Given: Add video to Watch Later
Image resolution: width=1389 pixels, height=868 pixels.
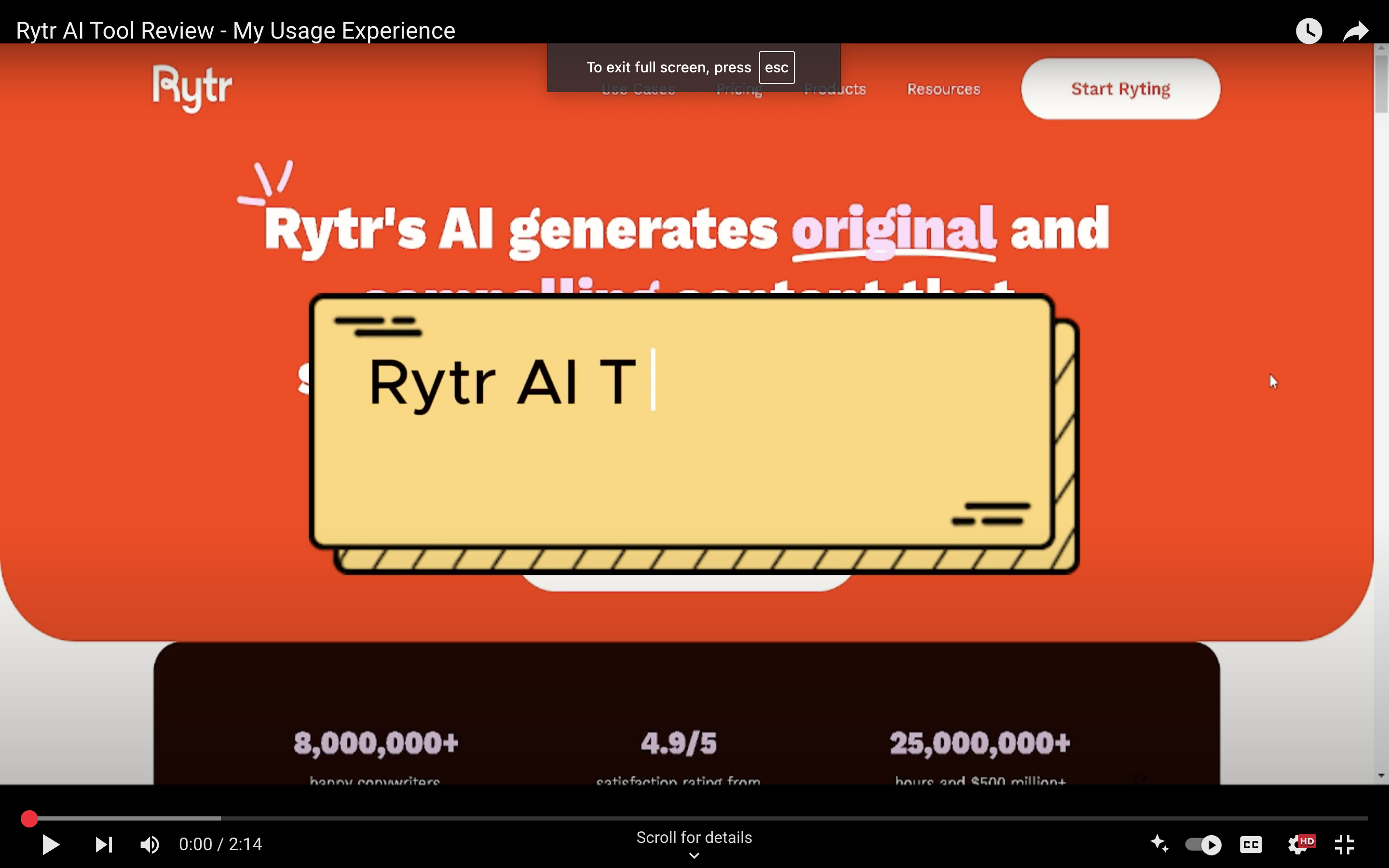Looking at the screenshot, I should coord(1309,31).
